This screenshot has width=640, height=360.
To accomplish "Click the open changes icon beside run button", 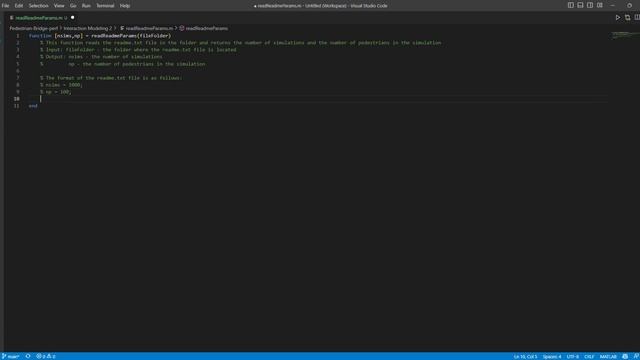I will coord(627,18).
